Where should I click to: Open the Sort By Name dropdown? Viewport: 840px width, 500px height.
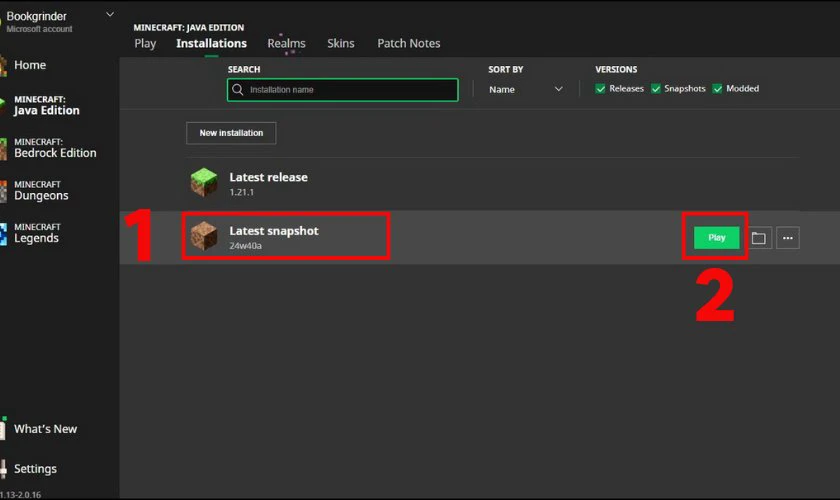tap(526, 89)
